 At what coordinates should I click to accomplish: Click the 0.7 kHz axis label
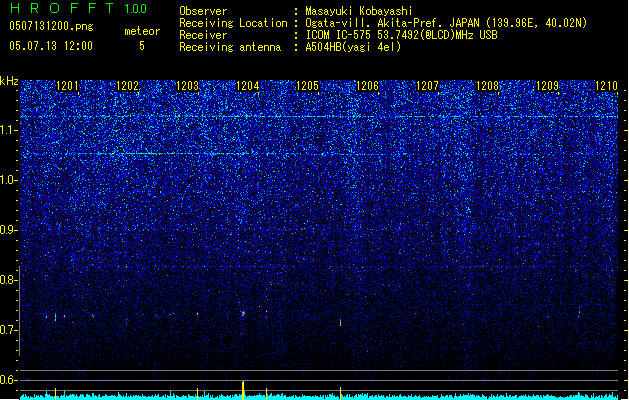coord(8,330)
